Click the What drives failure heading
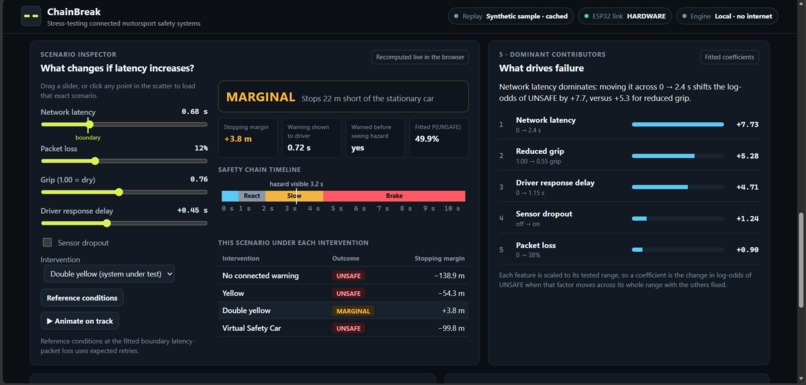806x385 pixels. pos(541,68)
